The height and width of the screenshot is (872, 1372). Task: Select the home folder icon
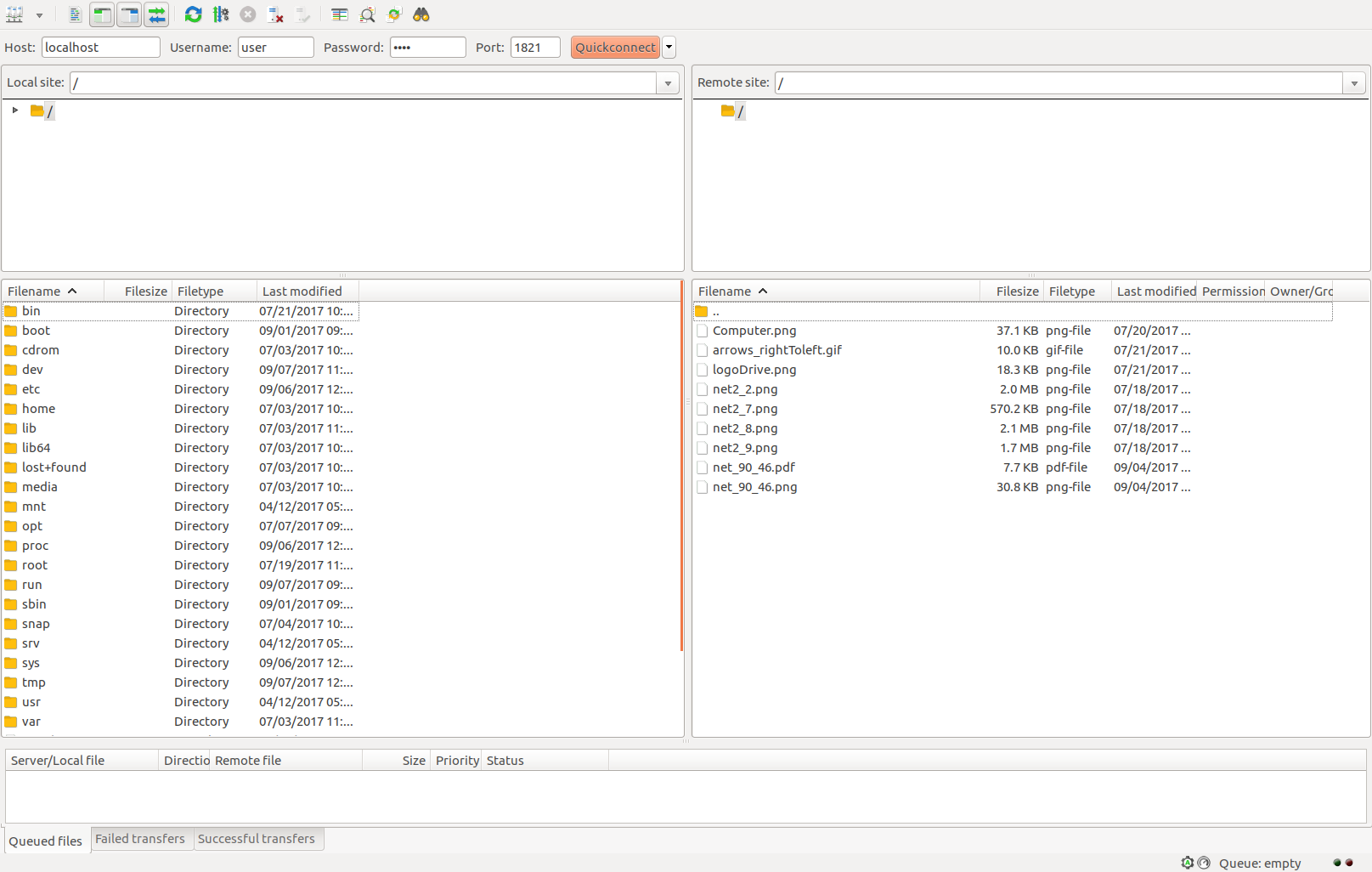(x=11, y=409)
